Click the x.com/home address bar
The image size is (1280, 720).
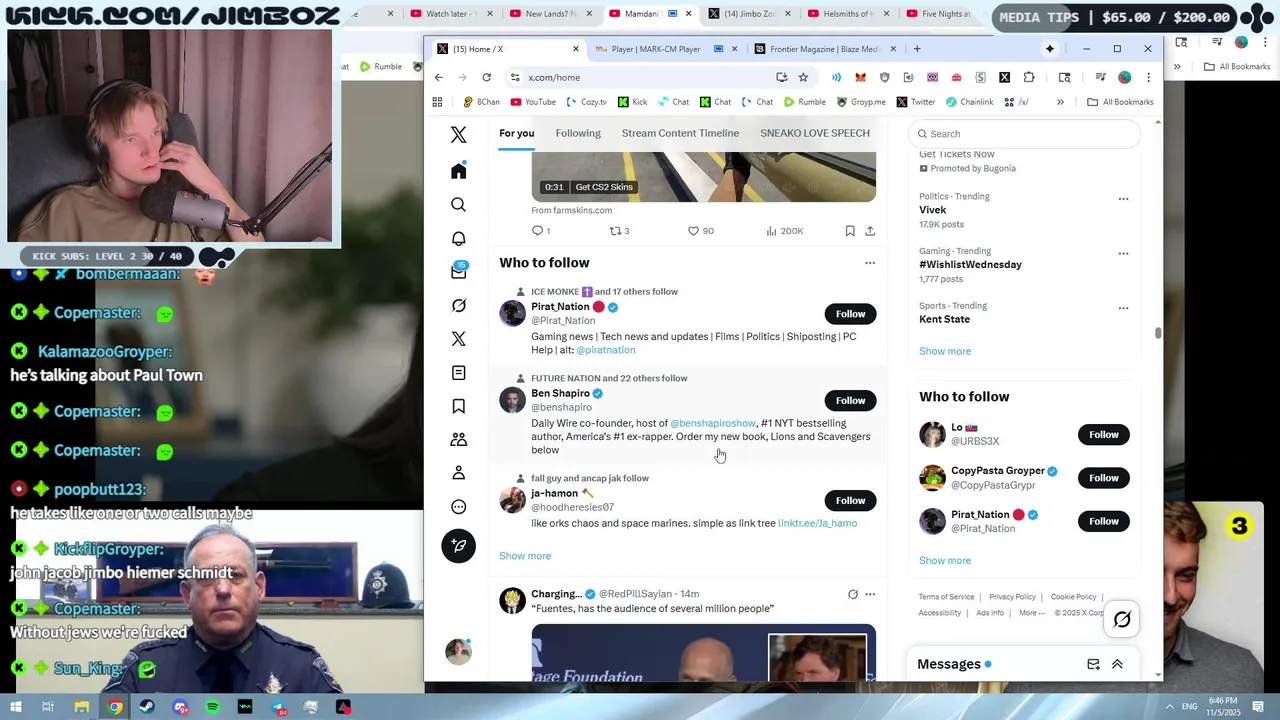(x=640, y=77)
